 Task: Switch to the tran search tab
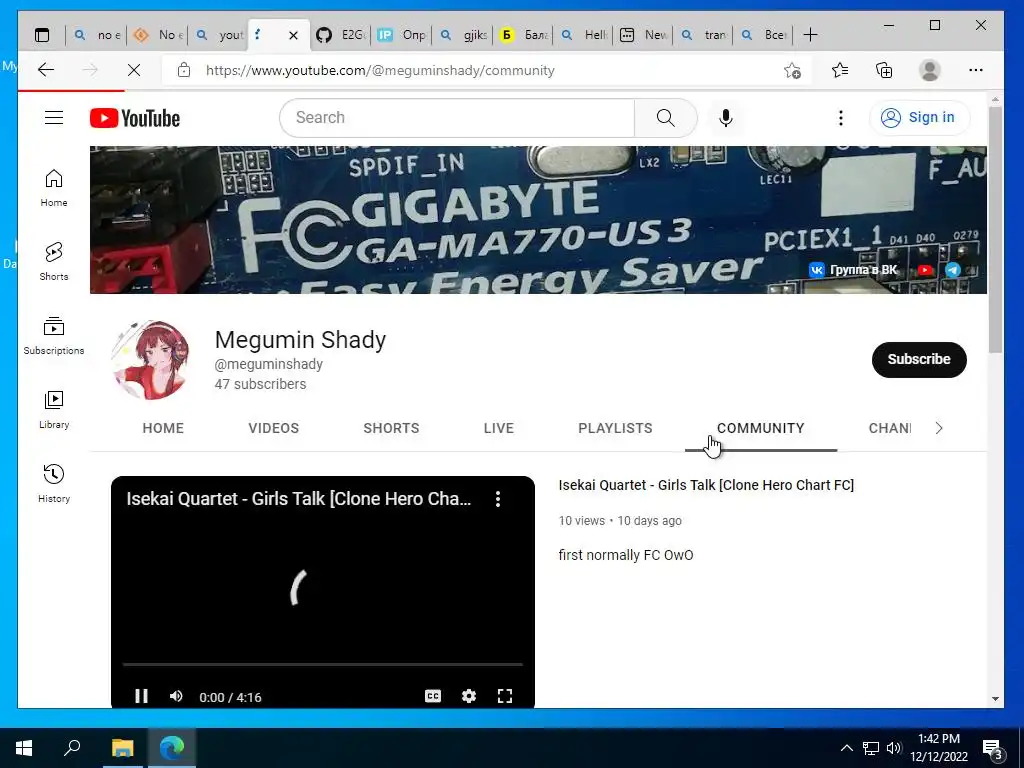click(x=704, y=35)
